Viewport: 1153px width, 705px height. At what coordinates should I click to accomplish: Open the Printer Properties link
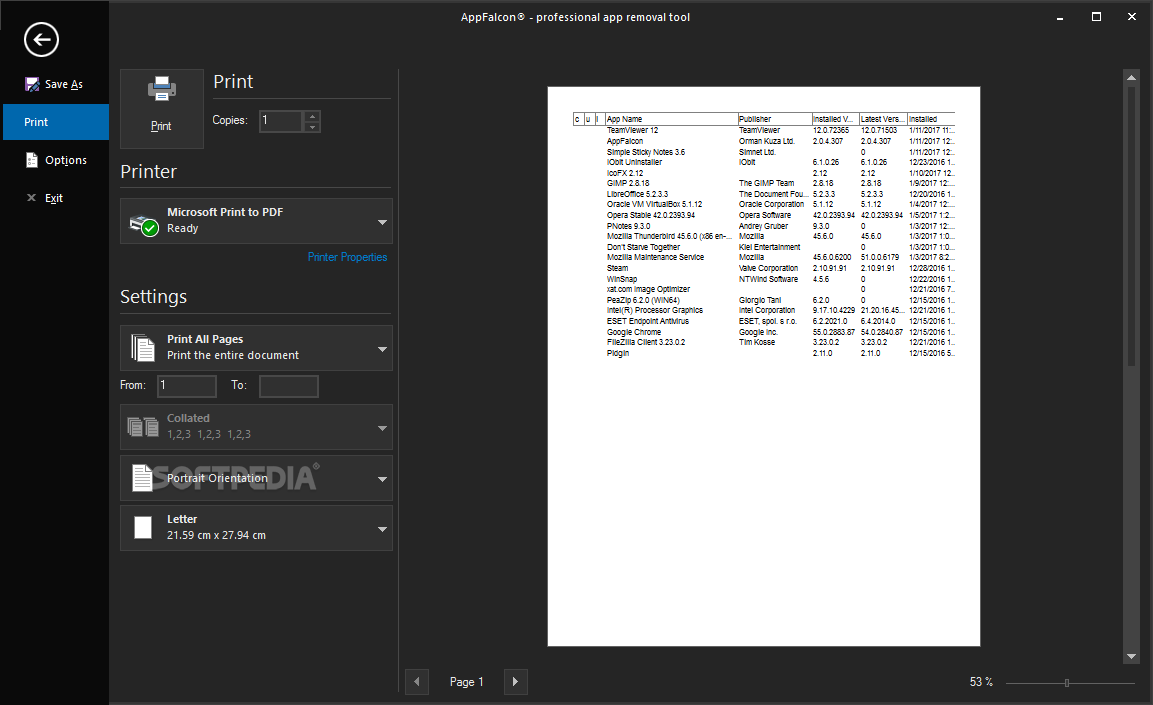347,257
